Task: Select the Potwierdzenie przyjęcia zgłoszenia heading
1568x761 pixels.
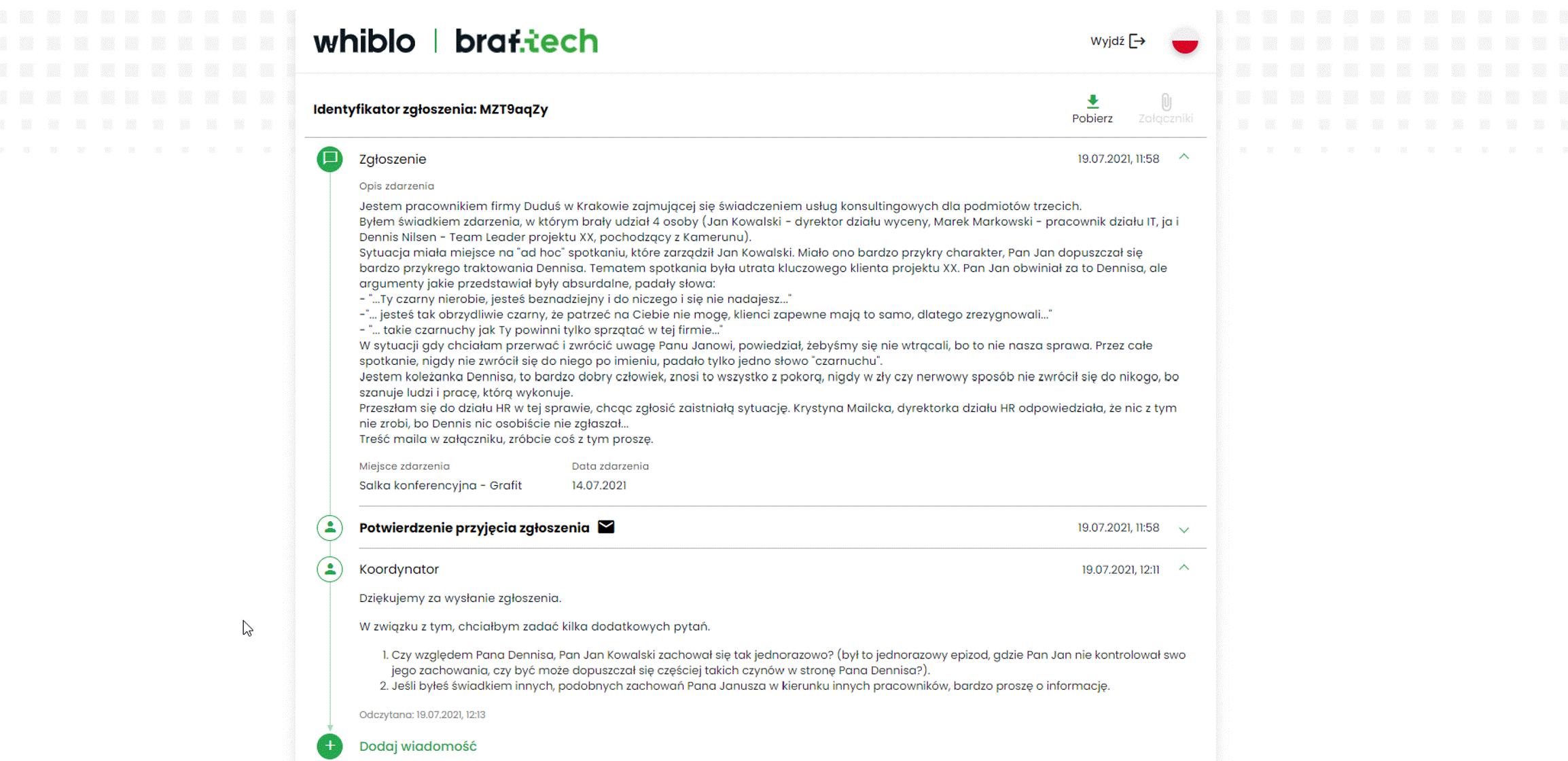Action: point(474,528)
